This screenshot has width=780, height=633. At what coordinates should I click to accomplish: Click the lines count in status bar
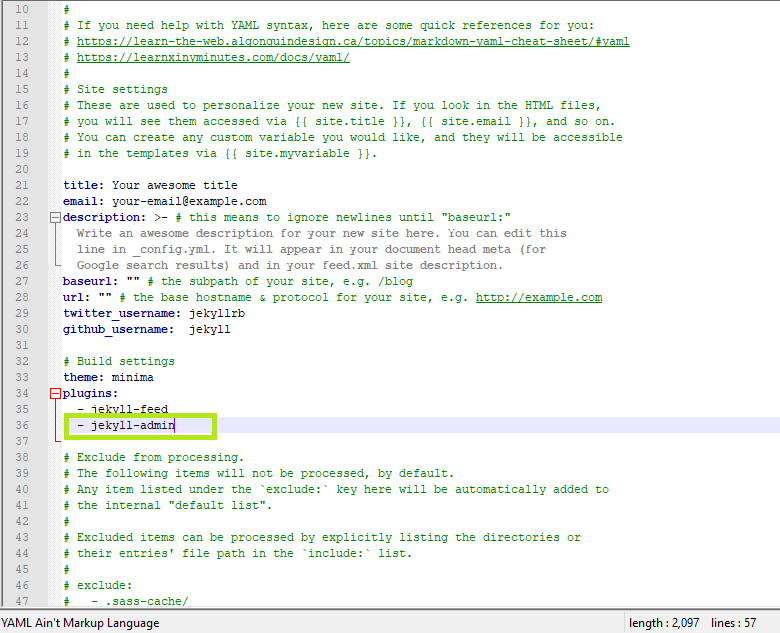733,623
